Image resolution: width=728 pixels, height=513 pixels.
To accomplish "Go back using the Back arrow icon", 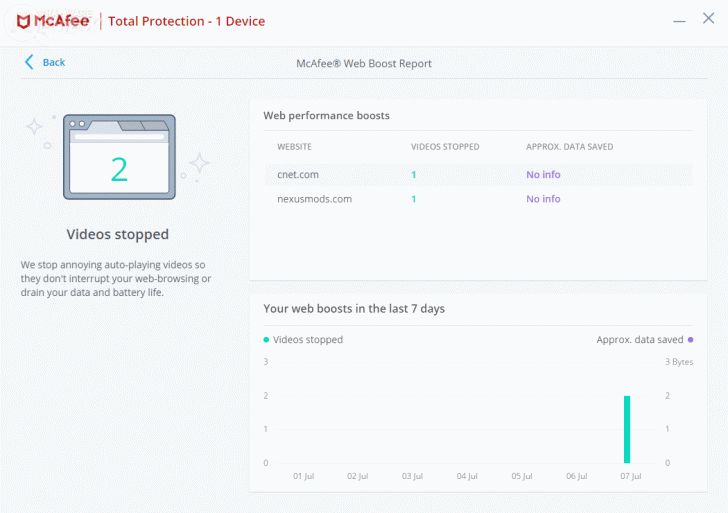I will point(29,62).
